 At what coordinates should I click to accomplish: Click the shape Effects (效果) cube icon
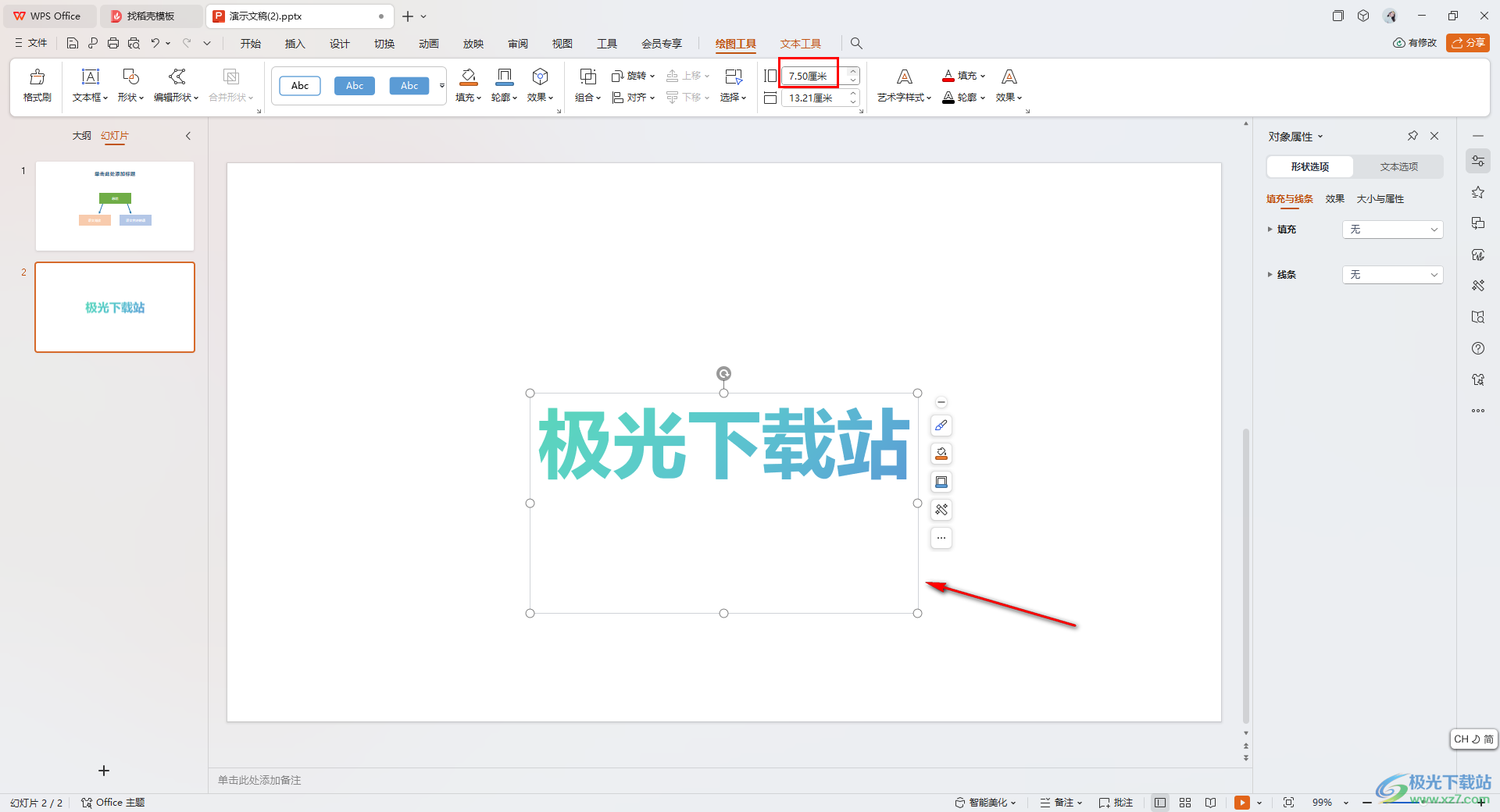[540, 77]
